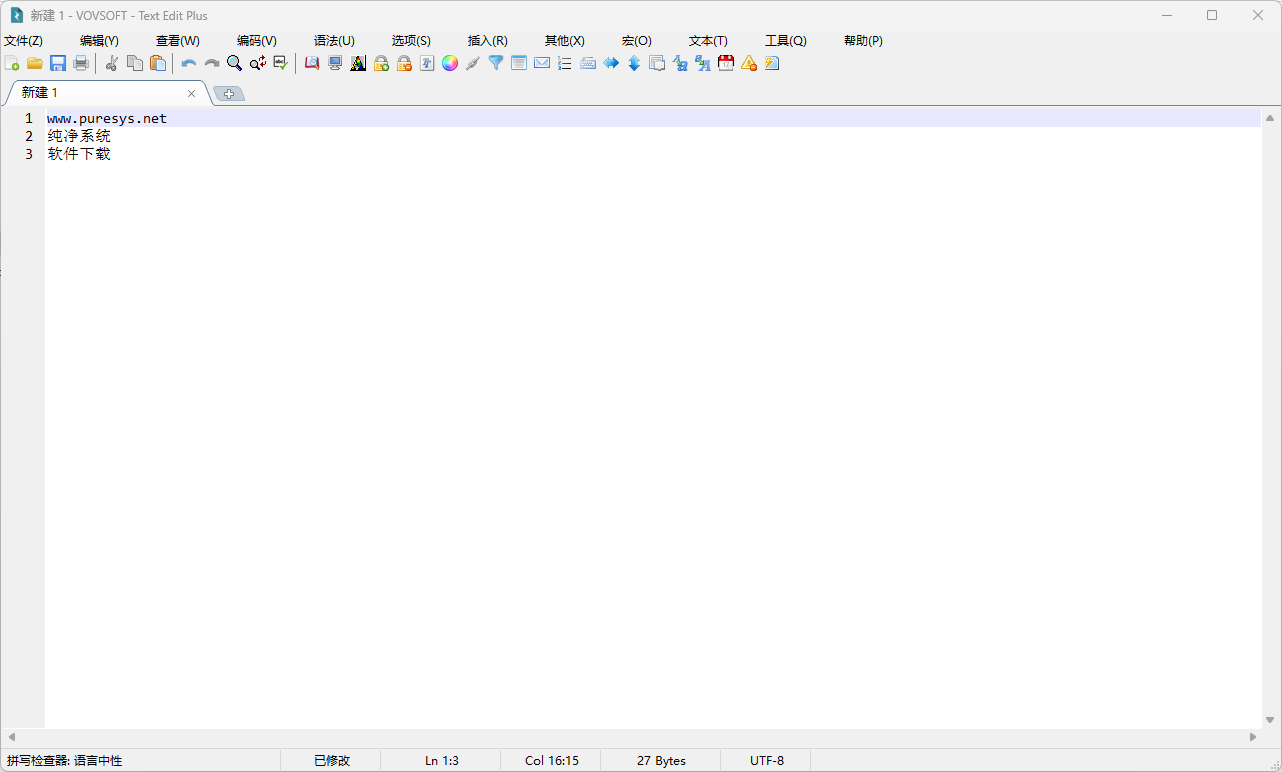1282x772 pixels.
Task: Cut the selected text
Action: (111, 63)
